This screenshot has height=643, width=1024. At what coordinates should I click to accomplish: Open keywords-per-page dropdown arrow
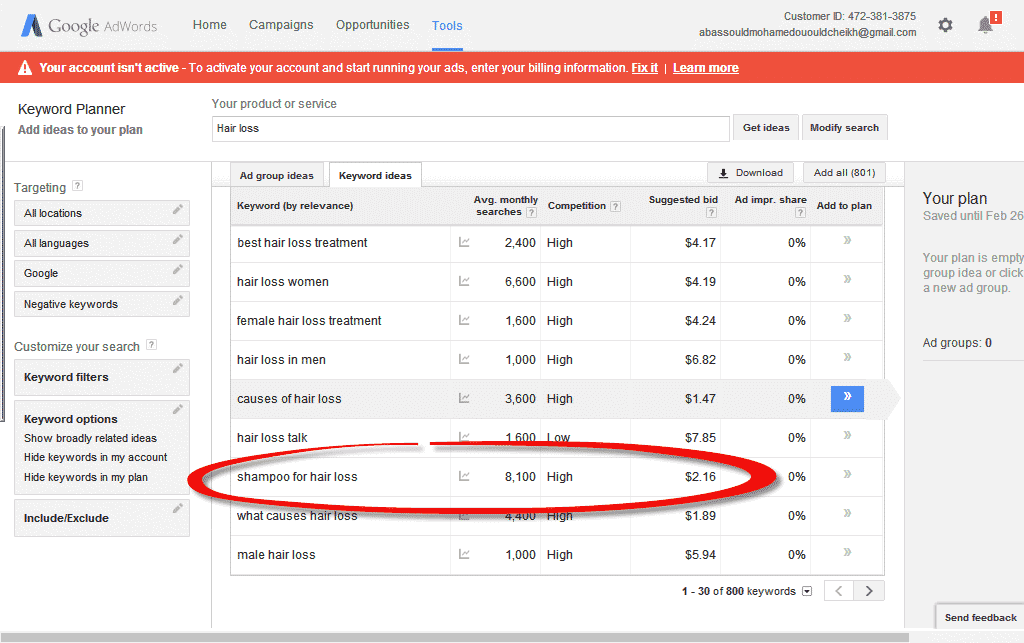807,591
